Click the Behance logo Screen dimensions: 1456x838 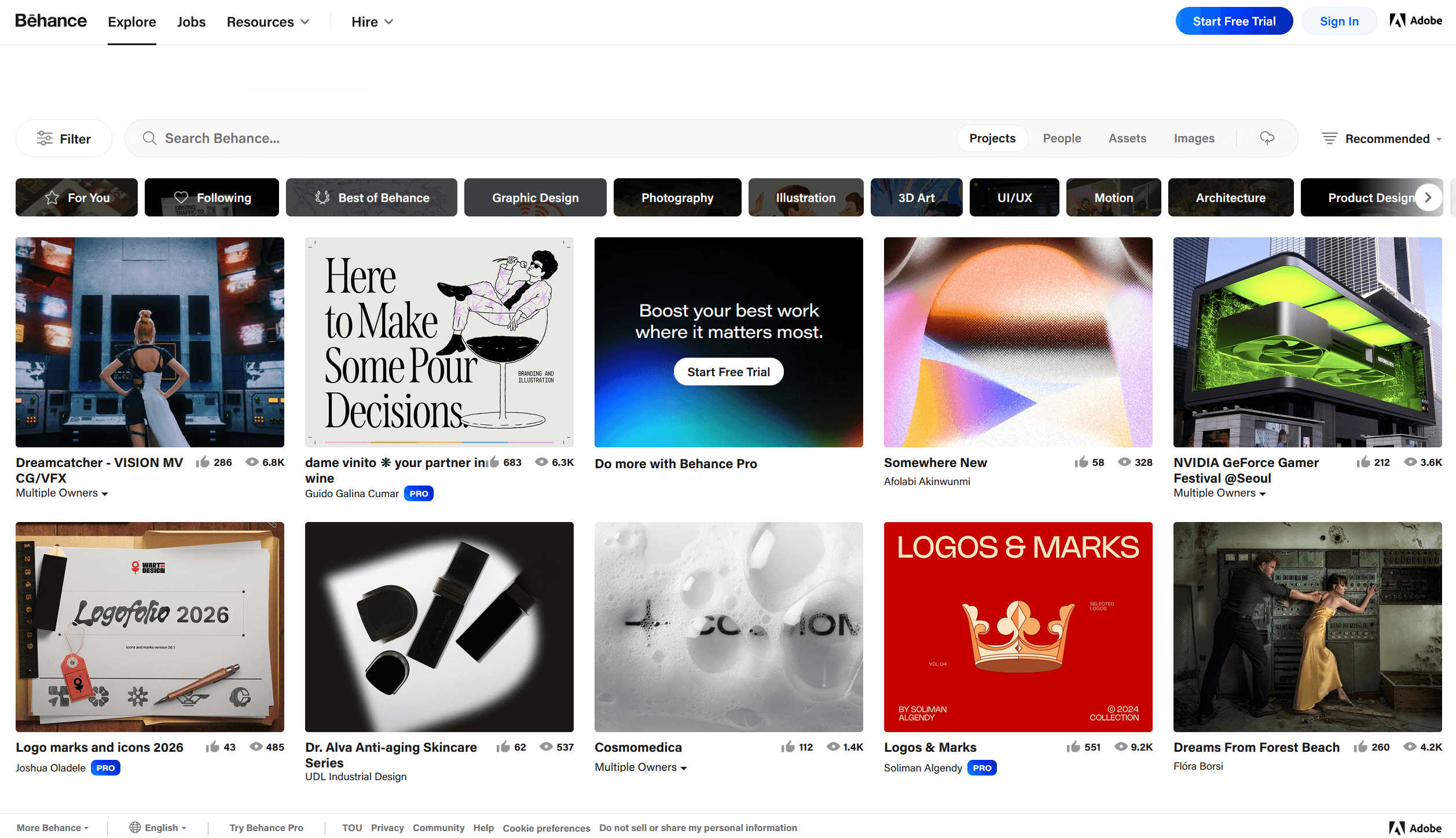(51, 21)
